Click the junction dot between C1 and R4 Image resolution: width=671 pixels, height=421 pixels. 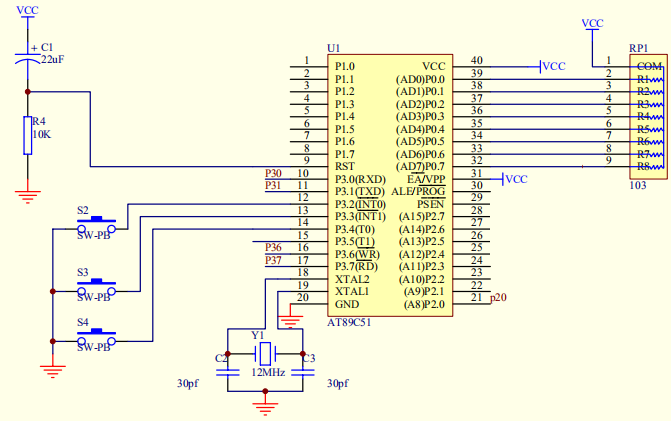click(x=28, y=92)
